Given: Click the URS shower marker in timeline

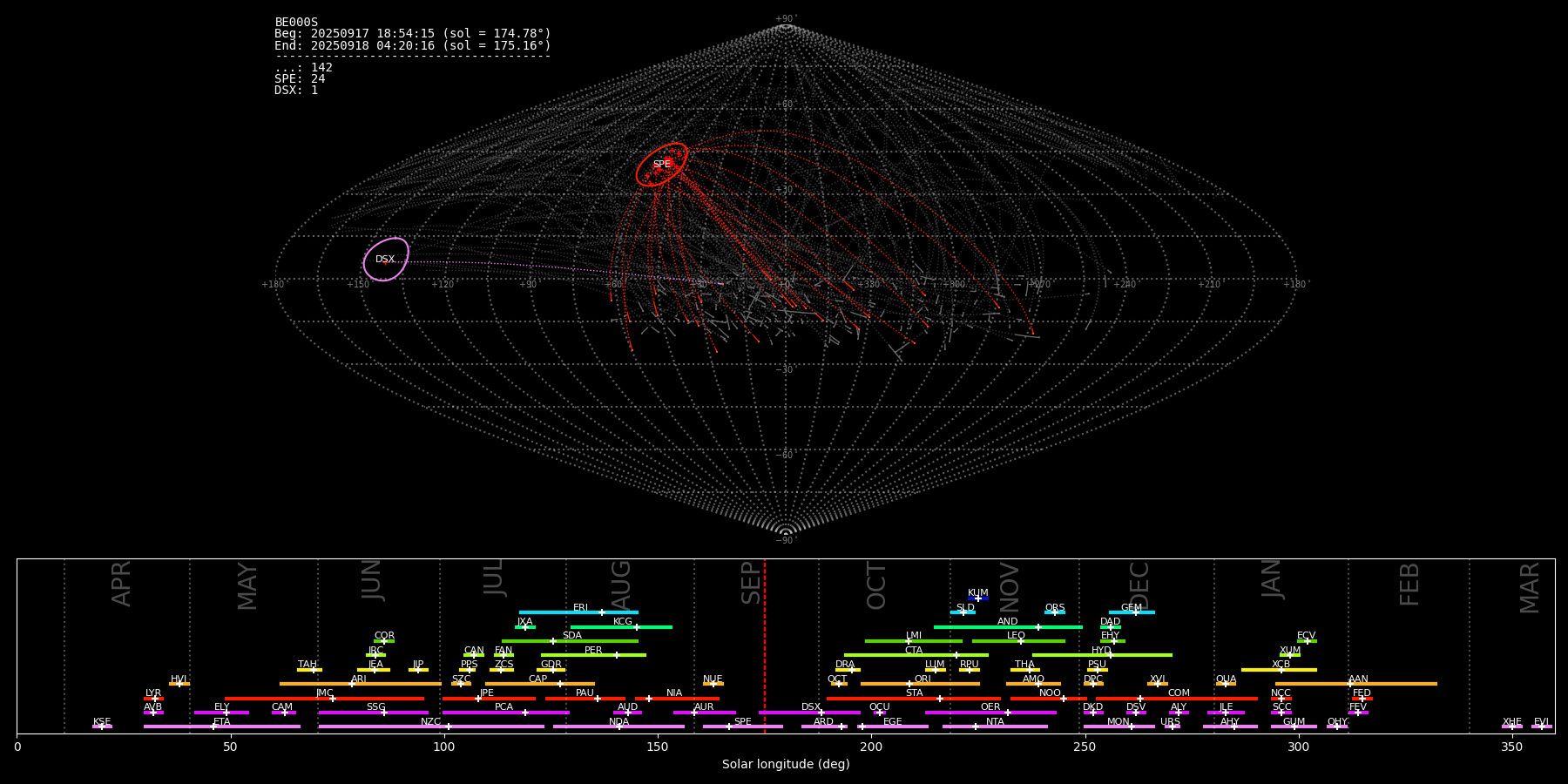Looking at the screenshot, I should [x=1172, y=727].
